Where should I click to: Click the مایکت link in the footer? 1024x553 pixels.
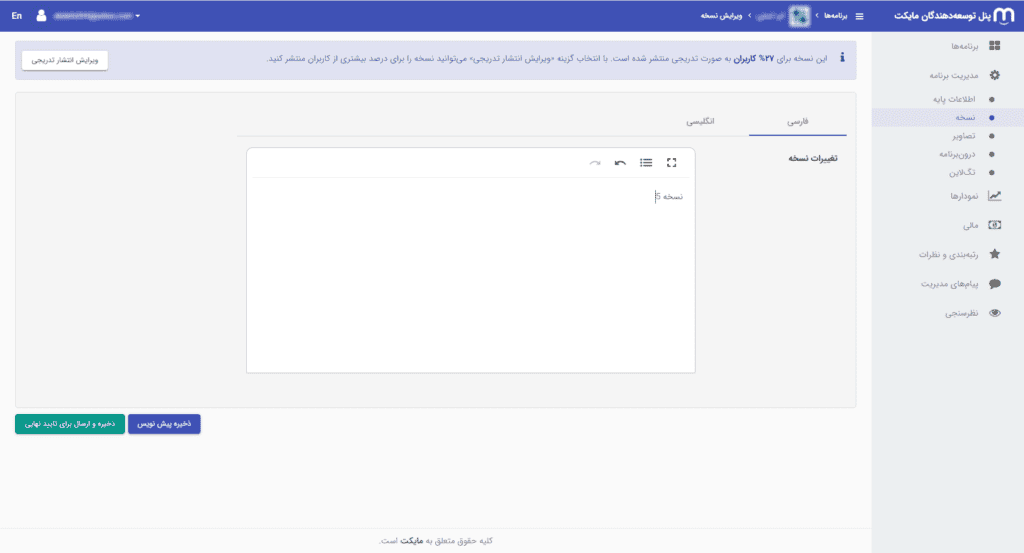point(411,541)
